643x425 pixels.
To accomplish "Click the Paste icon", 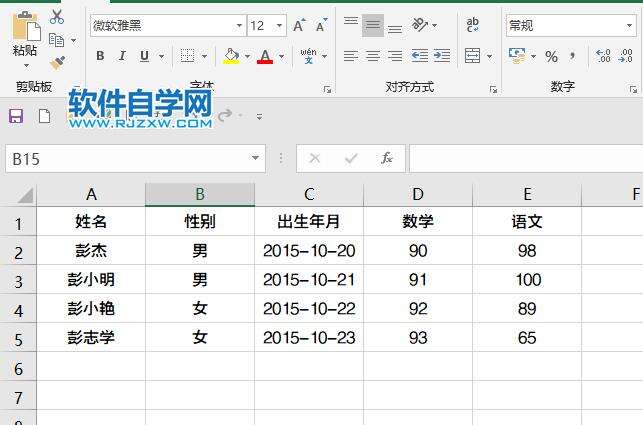I will click(26, 26).
